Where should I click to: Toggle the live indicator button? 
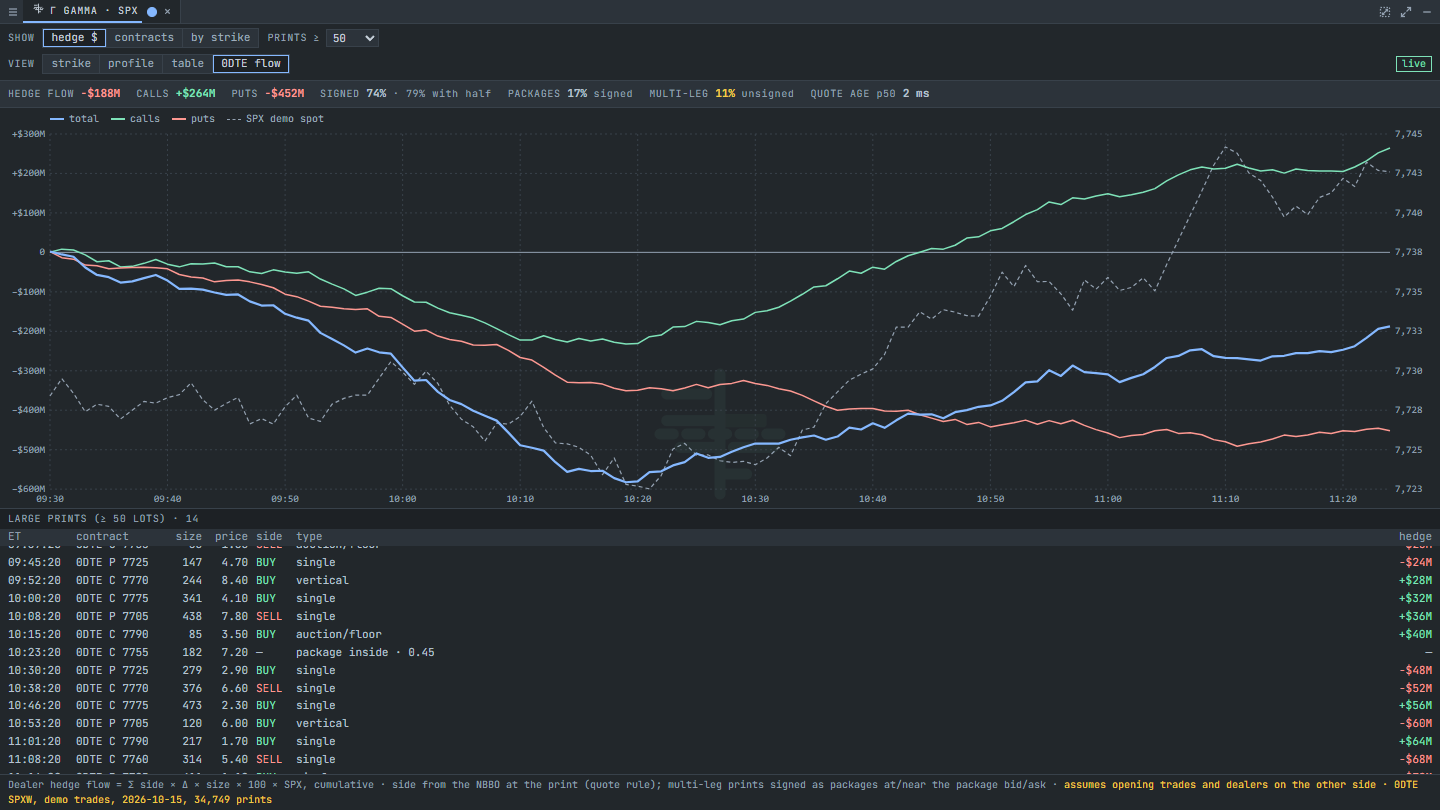[1414, 64]
